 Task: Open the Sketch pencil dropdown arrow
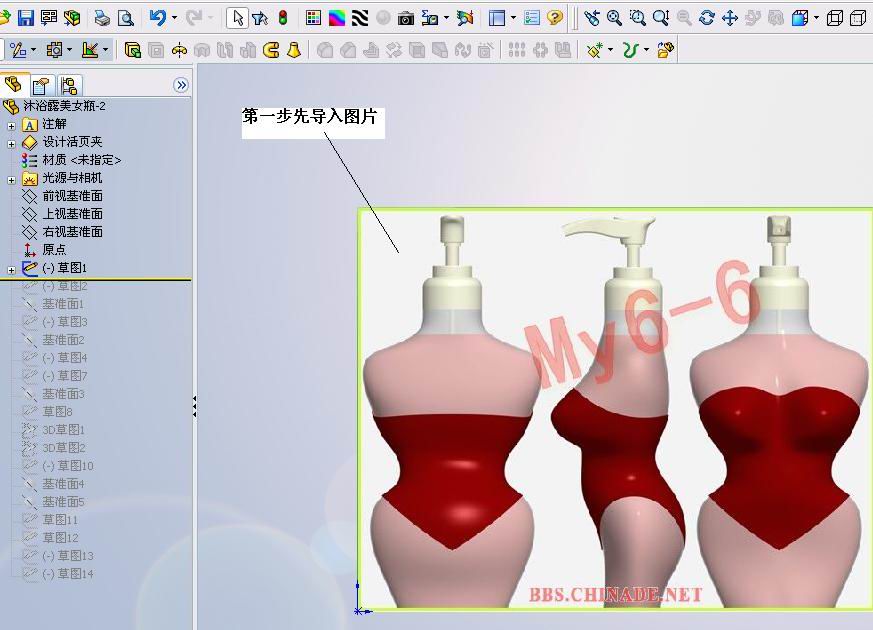click(34, 50)
